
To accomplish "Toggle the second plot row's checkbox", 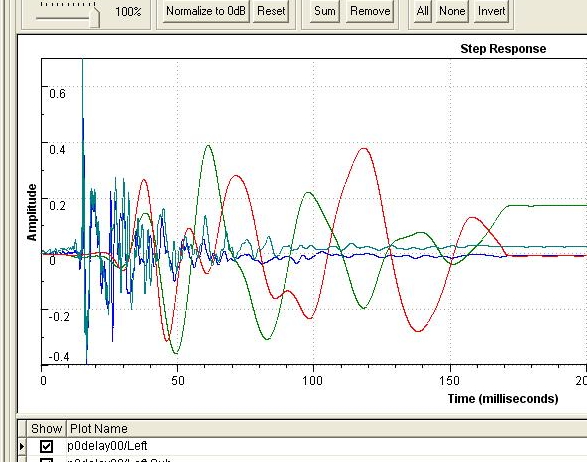I will tap(47, 460).
